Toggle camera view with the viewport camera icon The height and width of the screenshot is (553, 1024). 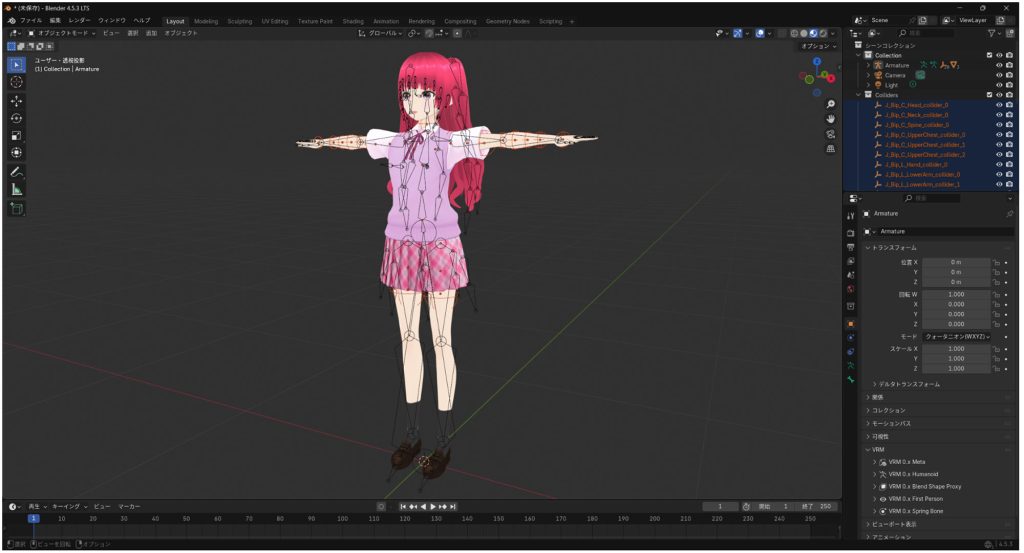click(831, 134)
